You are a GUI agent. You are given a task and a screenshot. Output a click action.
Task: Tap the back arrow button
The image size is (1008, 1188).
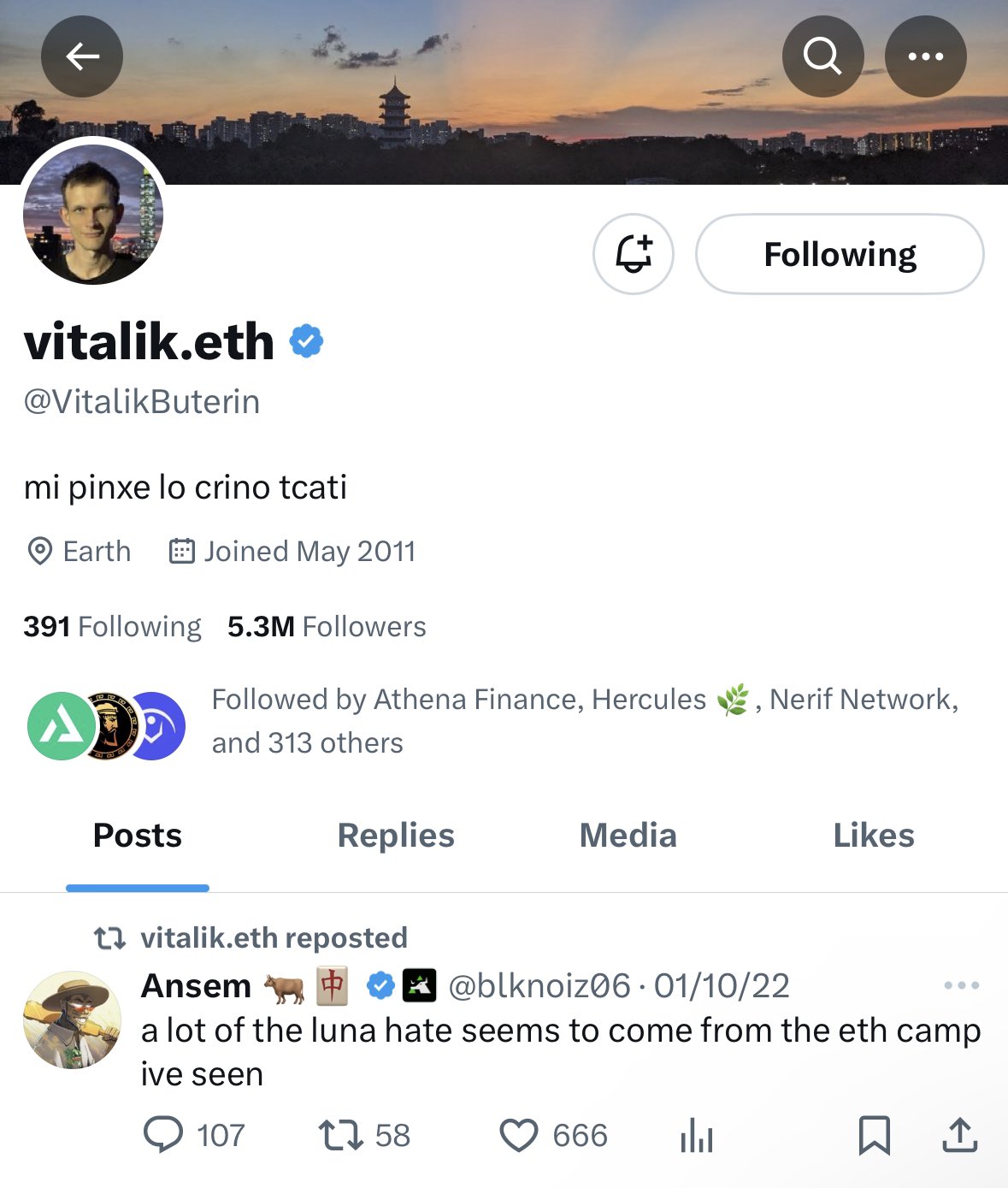pos(82,56)
